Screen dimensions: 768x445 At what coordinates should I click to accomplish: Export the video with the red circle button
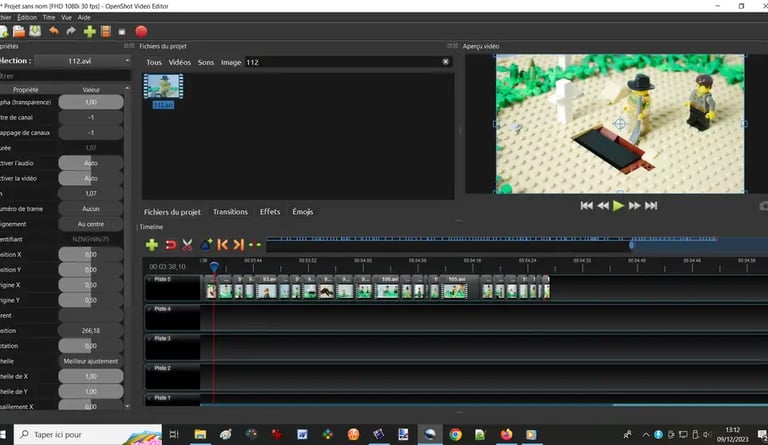coord(141,31)
